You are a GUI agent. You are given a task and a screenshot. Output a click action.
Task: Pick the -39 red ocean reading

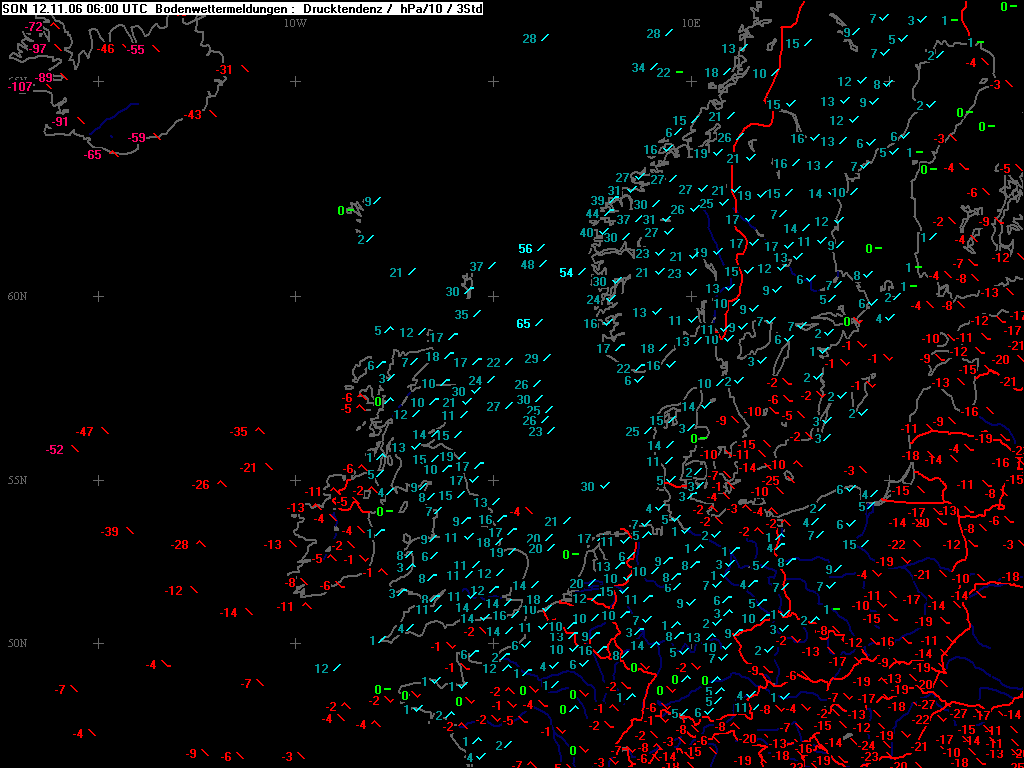110,532
